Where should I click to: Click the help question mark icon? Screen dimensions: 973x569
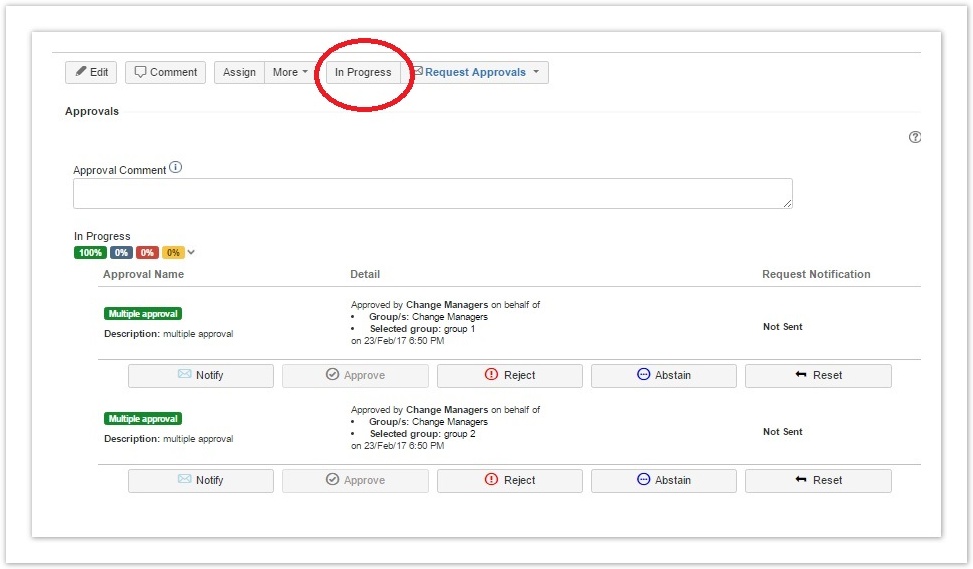pos(914,137)
